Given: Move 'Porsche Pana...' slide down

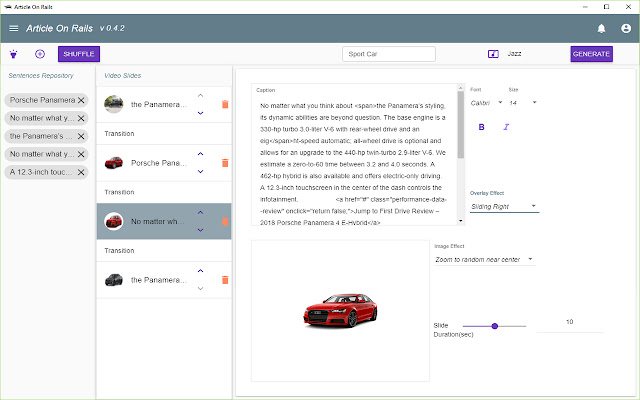Looking at the screenshot, I should click(x=200, y=171).
